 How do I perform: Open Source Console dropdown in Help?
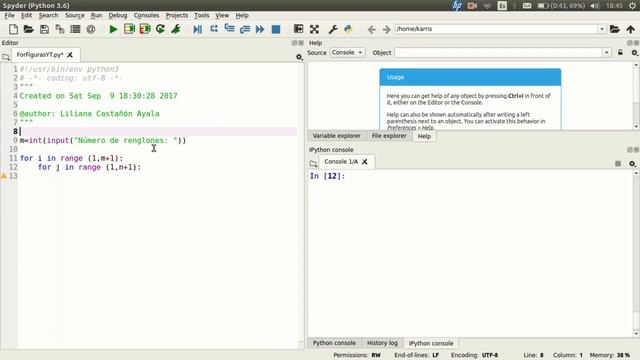point(347,52)
